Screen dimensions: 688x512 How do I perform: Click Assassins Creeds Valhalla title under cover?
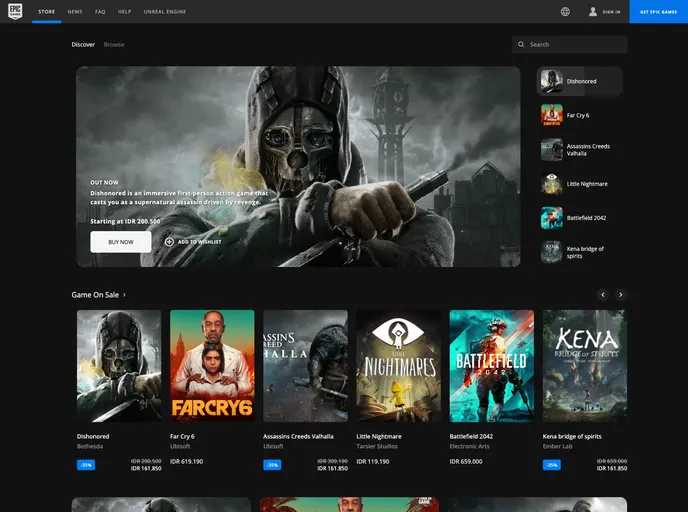(x=298, y=436)
